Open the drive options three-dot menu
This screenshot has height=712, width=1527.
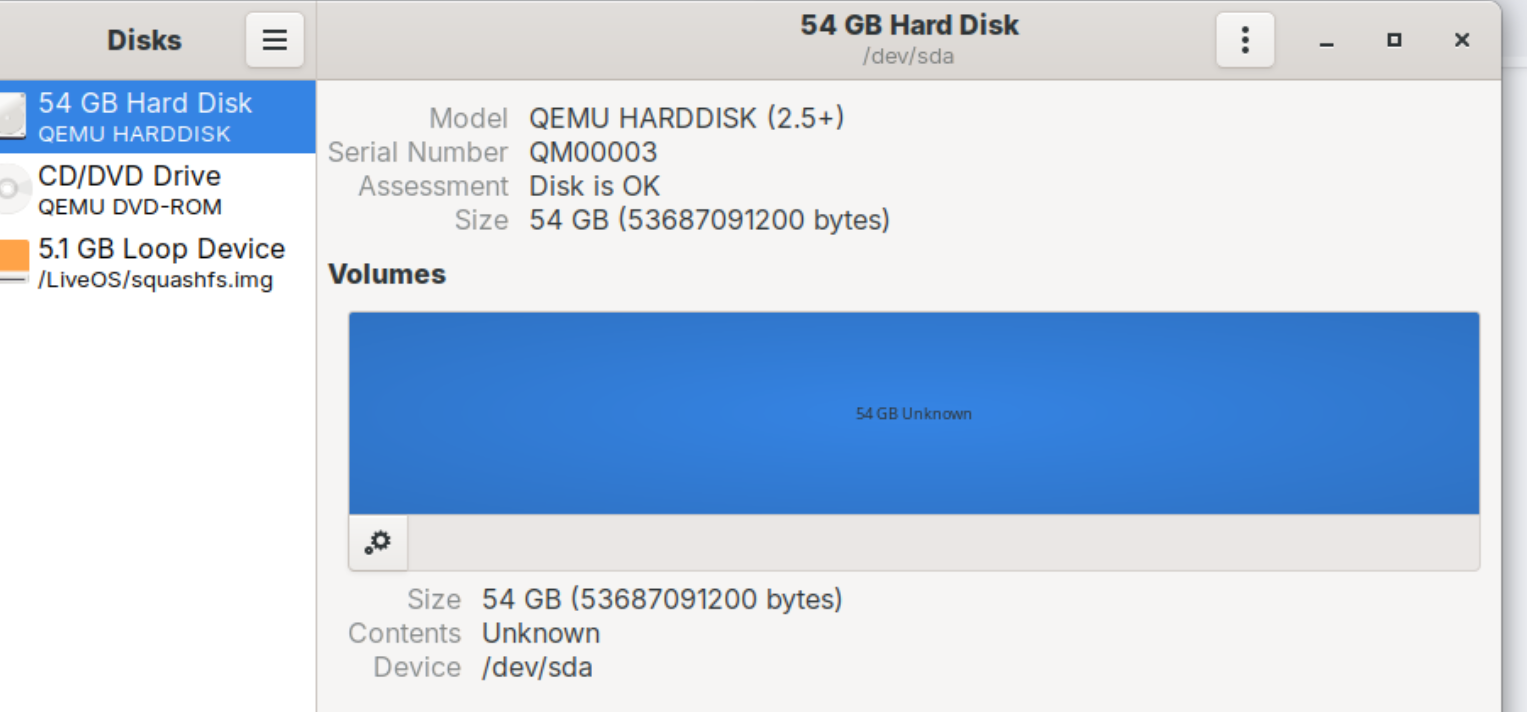(x=1244, y=40)
